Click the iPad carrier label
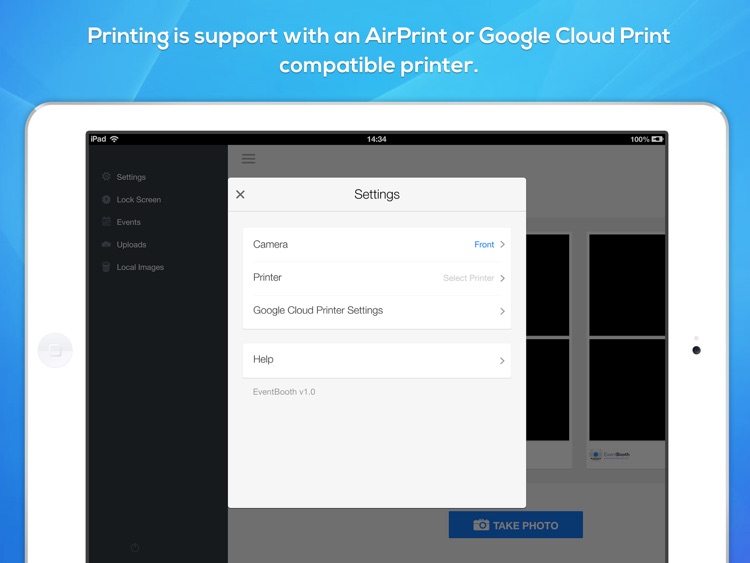 (98, 139)
